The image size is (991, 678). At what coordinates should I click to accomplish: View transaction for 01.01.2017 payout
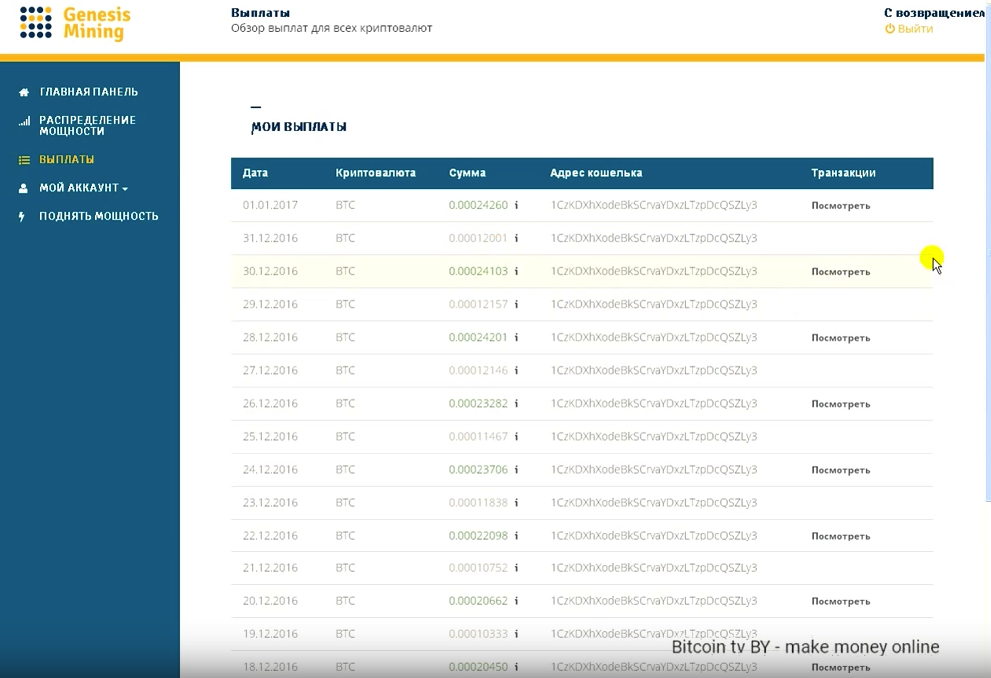point(840,206)
